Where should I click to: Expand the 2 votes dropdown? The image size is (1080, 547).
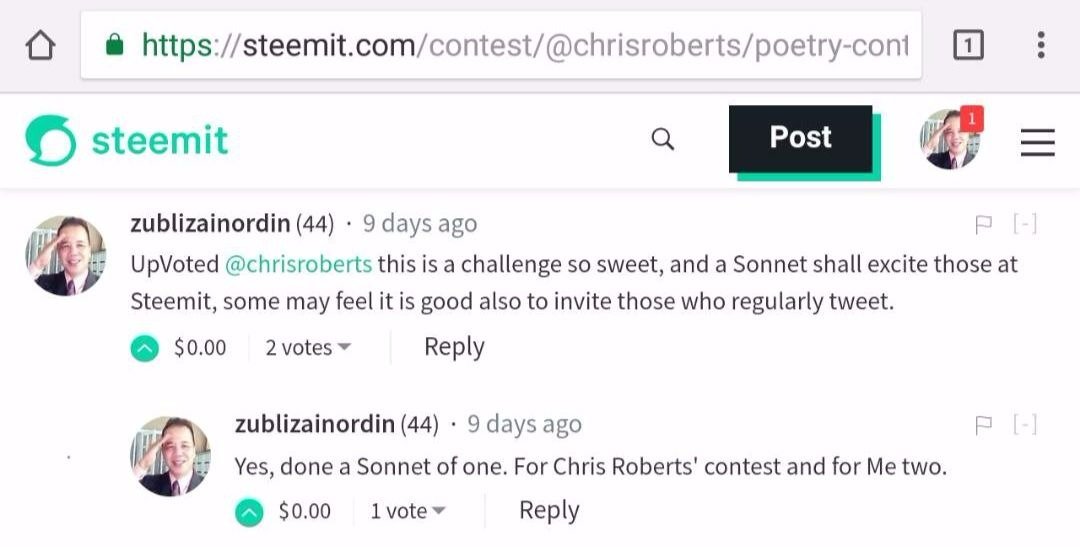click(308, 348)
